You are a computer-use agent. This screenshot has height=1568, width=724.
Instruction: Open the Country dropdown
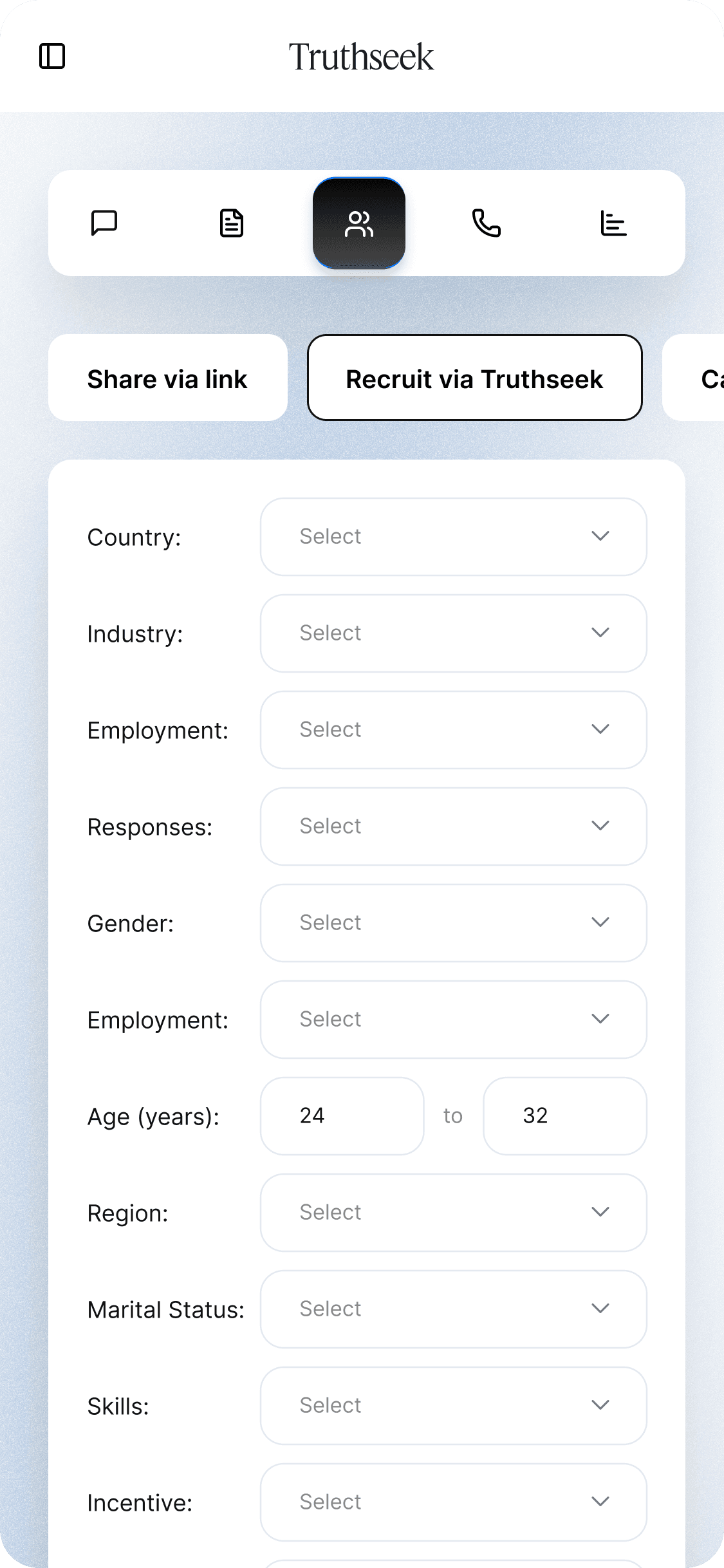[452, 536]
